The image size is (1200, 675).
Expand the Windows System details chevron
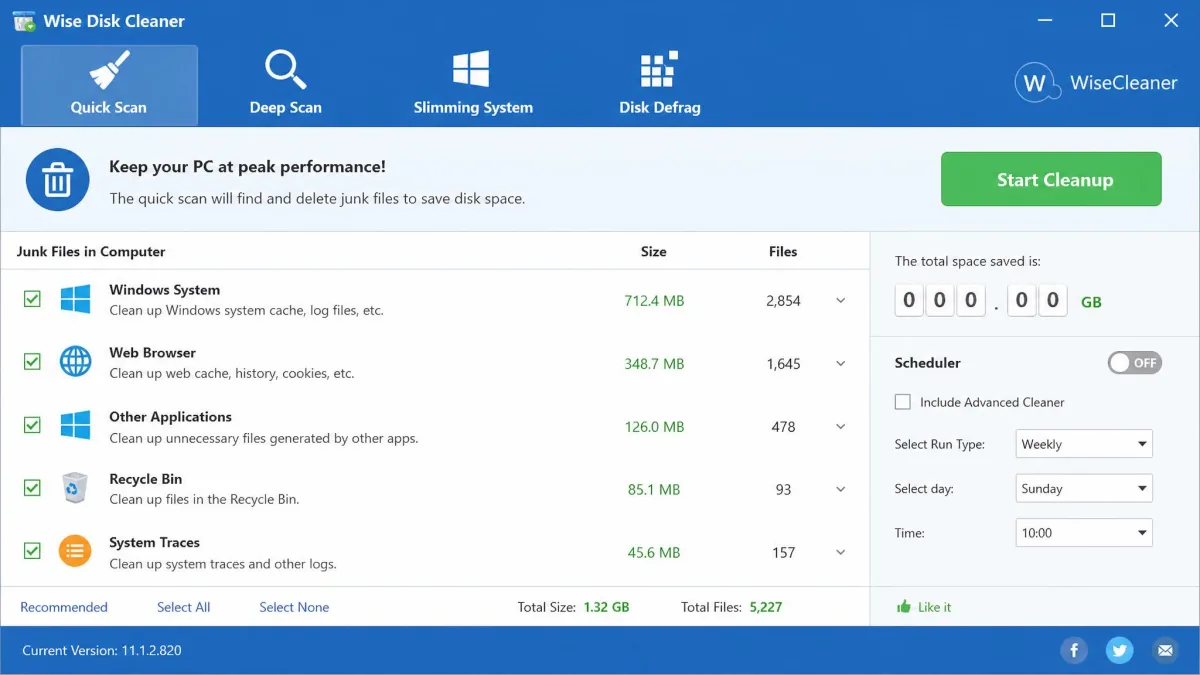[x=840, y=300]
